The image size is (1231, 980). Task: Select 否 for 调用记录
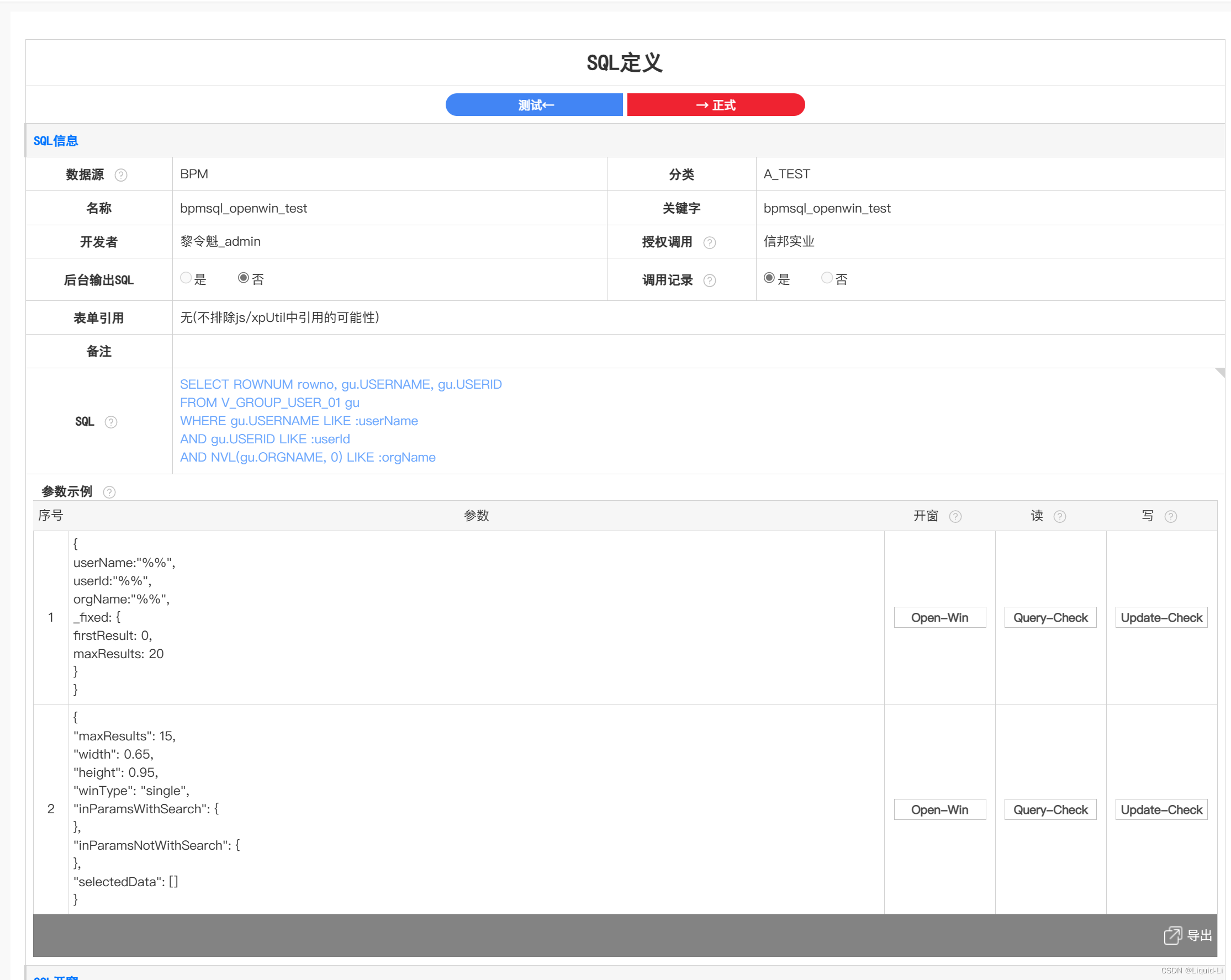[x=826, y=277]
